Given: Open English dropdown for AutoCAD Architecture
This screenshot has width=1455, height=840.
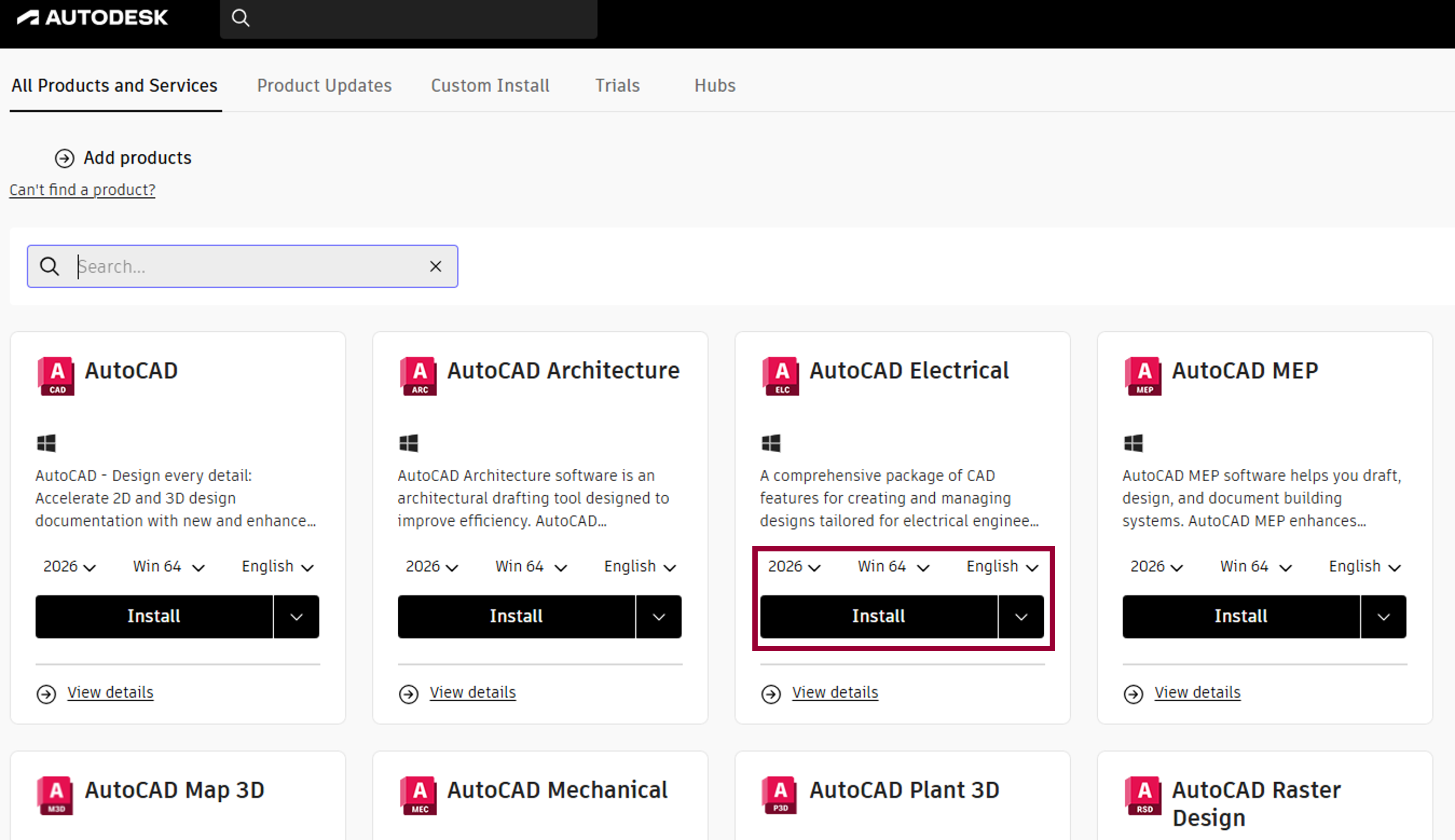Looking at the screenshot, I should (x=640, y=566).
